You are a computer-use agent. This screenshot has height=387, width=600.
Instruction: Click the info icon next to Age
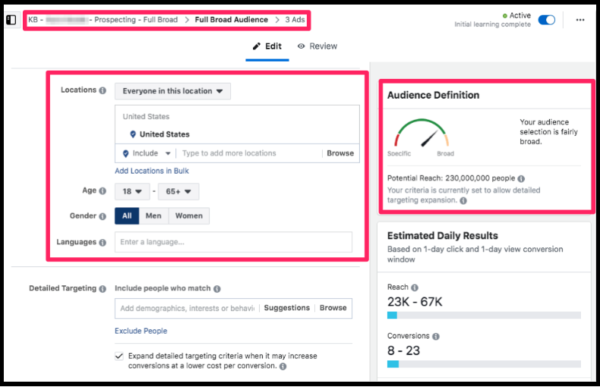pos(103,191)
